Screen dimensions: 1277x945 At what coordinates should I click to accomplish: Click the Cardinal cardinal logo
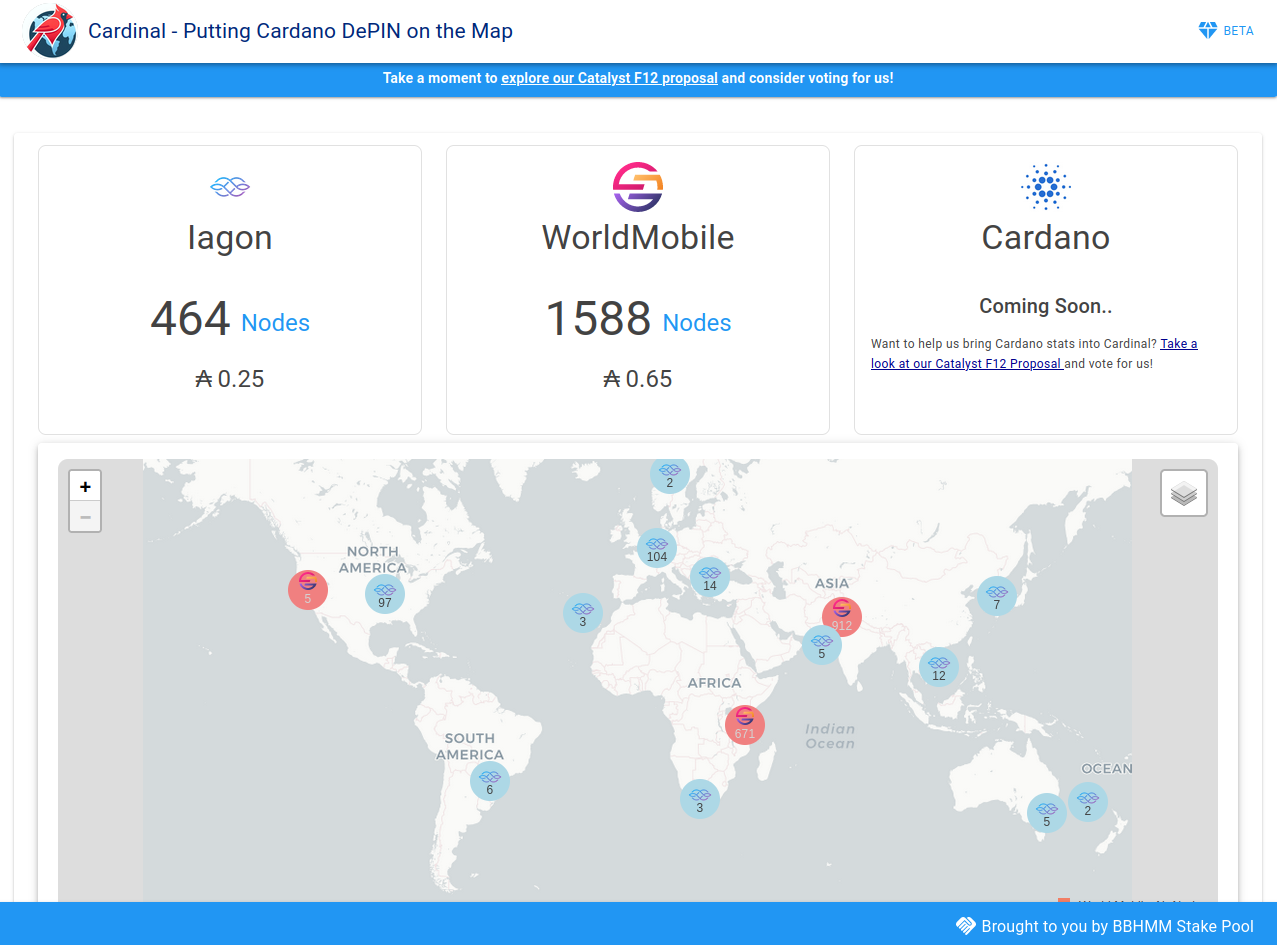50,31
